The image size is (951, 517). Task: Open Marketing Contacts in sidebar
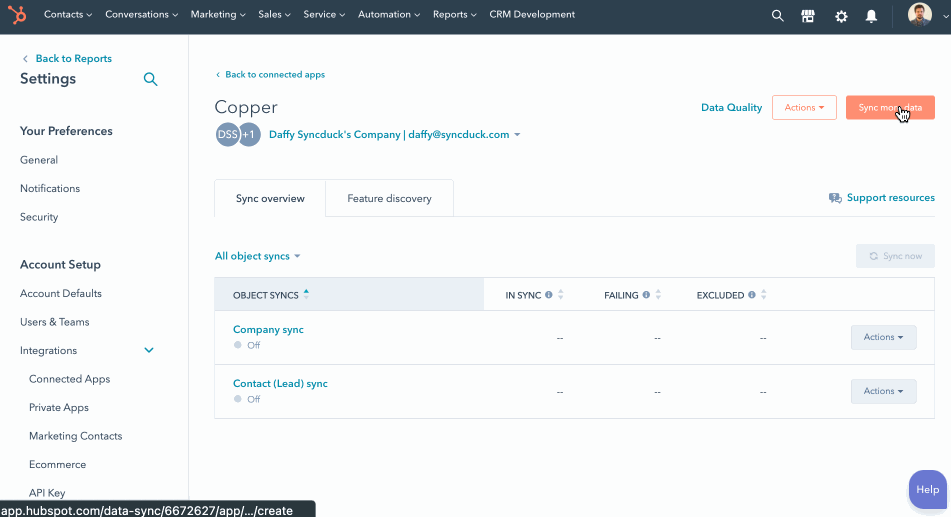(x=76, y=436)
